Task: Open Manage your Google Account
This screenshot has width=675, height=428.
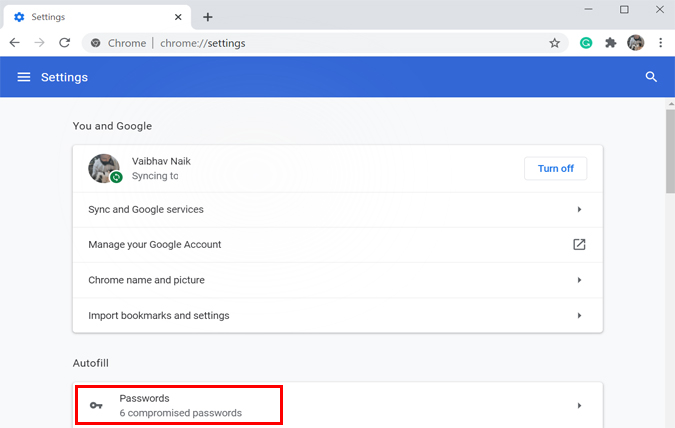Action: 338,245
